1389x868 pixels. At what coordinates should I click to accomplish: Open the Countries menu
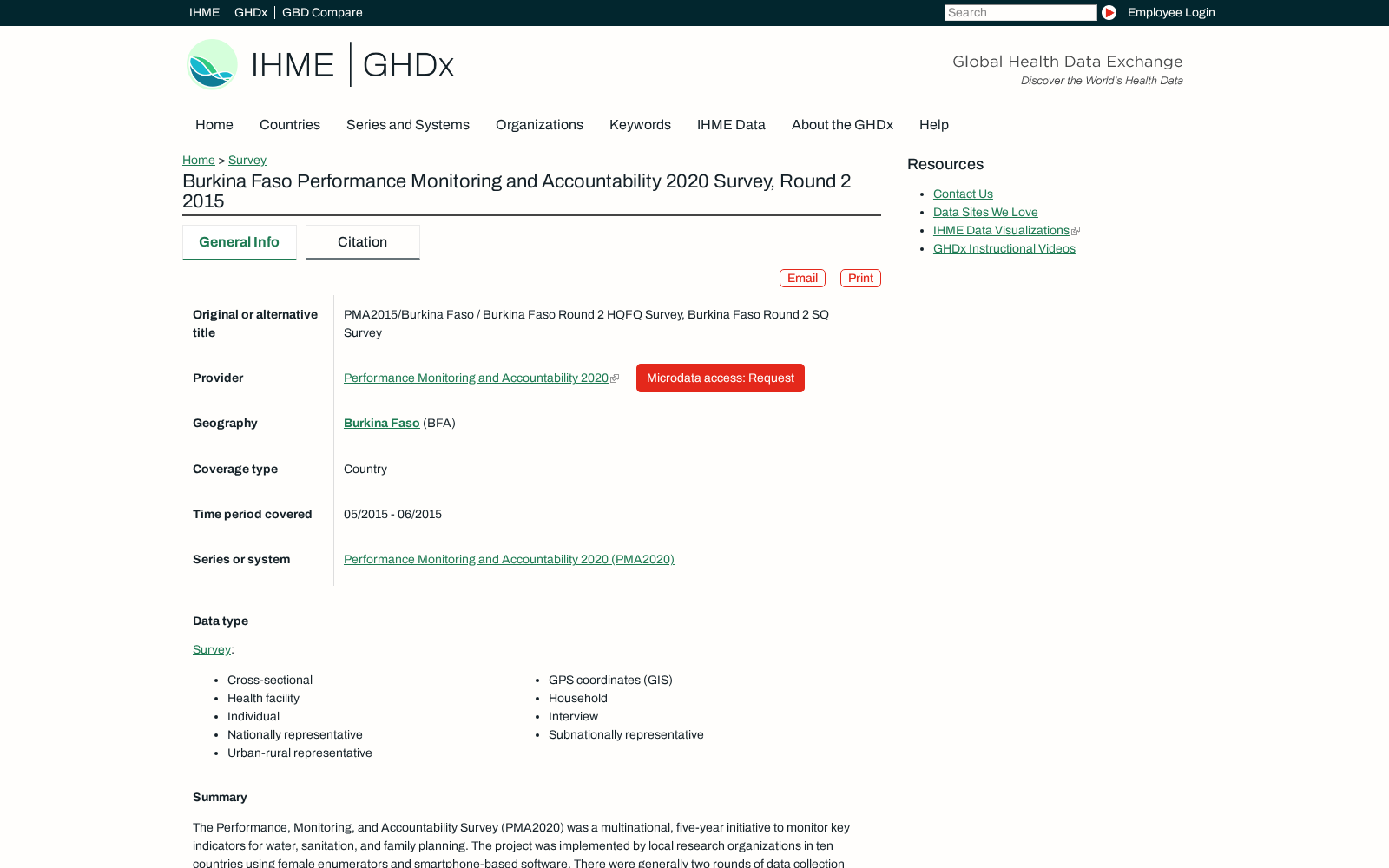(x=290, y=125)
